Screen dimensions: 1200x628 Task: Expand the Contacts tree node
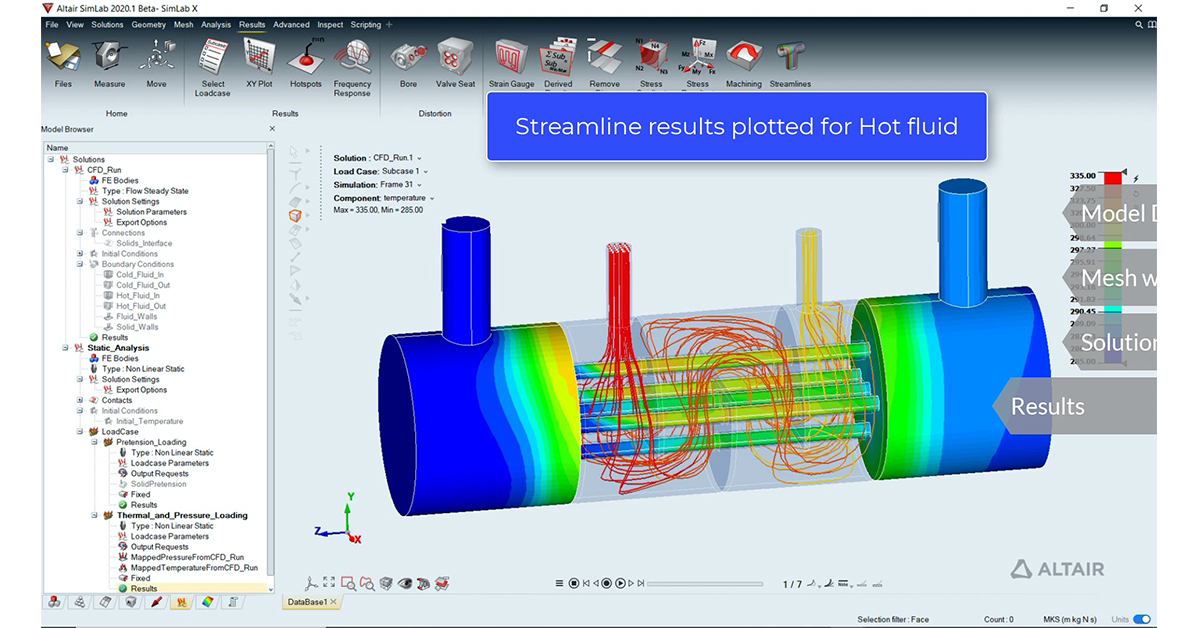(80, 400)
